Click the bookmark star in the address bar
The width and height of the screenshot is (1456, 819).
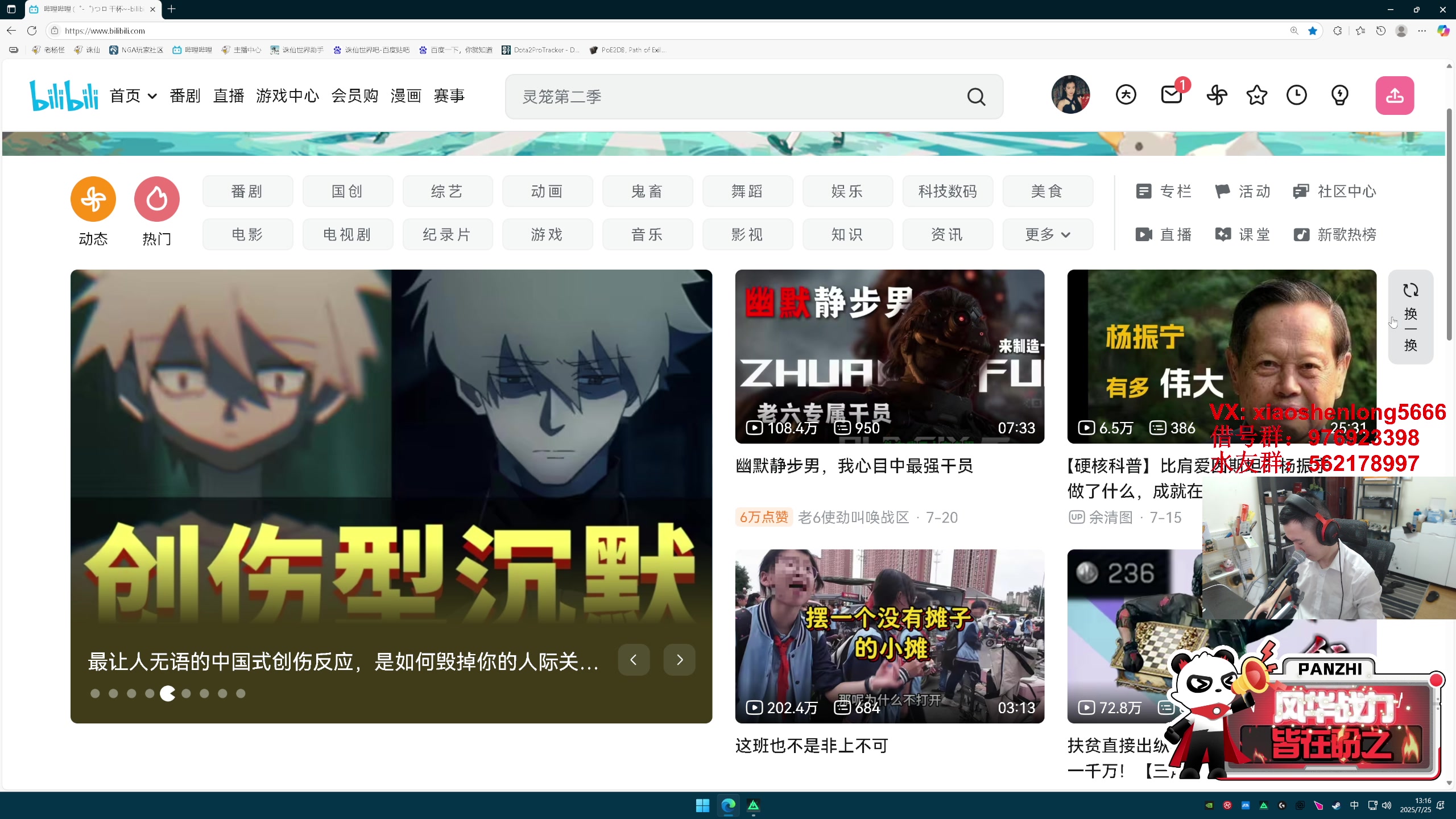[x=1313, y=31]
